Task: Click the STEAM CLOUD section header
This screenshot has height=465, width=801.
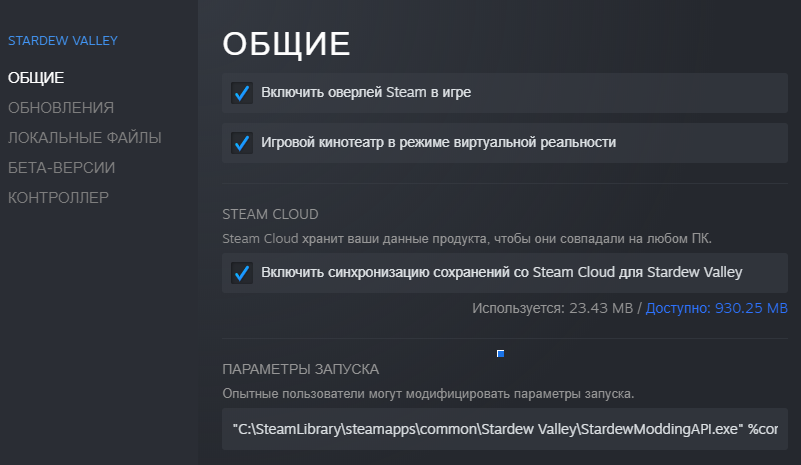Action: [270, 214]
